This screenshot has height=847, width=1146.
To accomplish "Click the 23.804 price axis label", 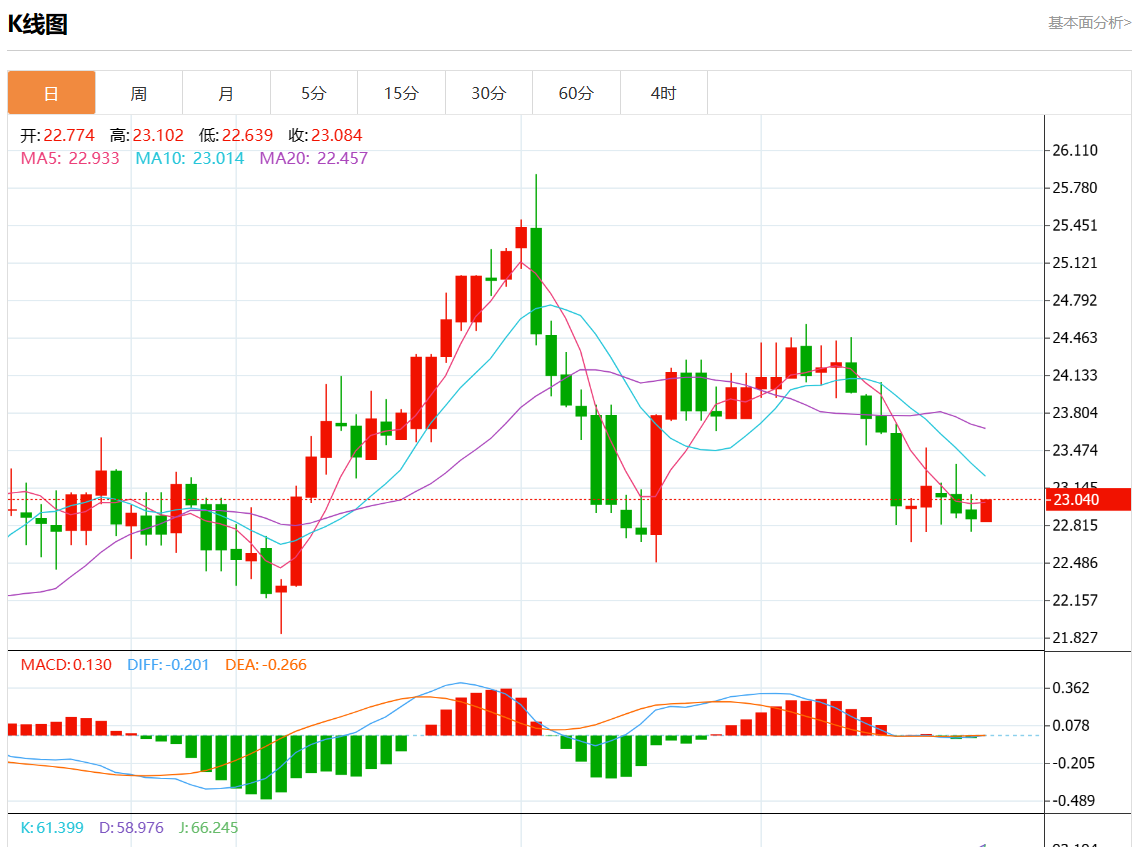I will [1074, 413].
